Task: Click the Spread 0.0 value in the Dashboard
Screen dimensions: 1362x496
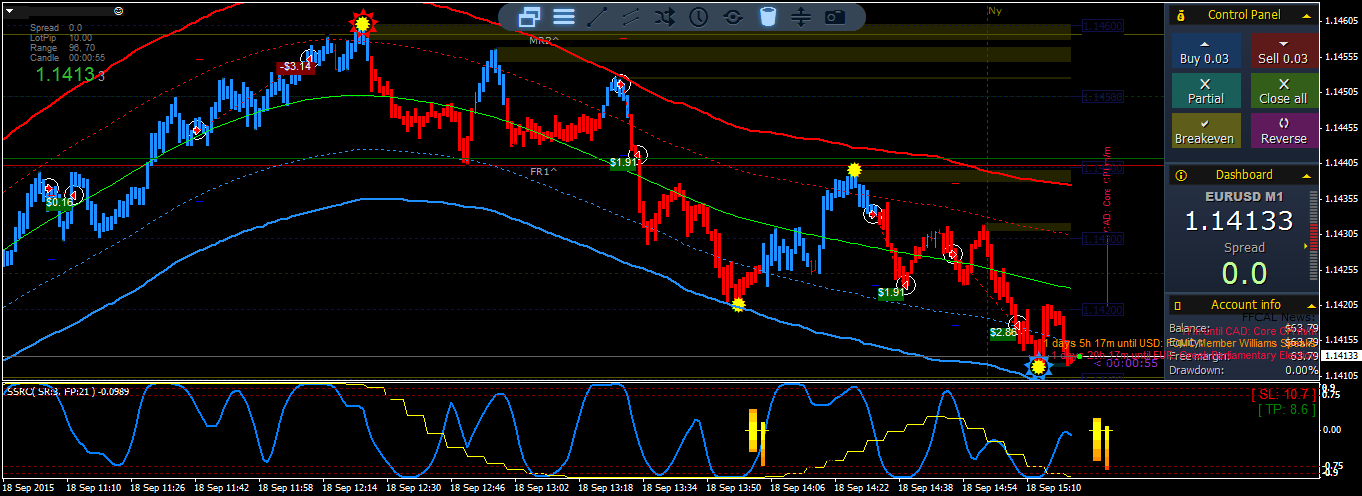Action: pos(1245,272)
